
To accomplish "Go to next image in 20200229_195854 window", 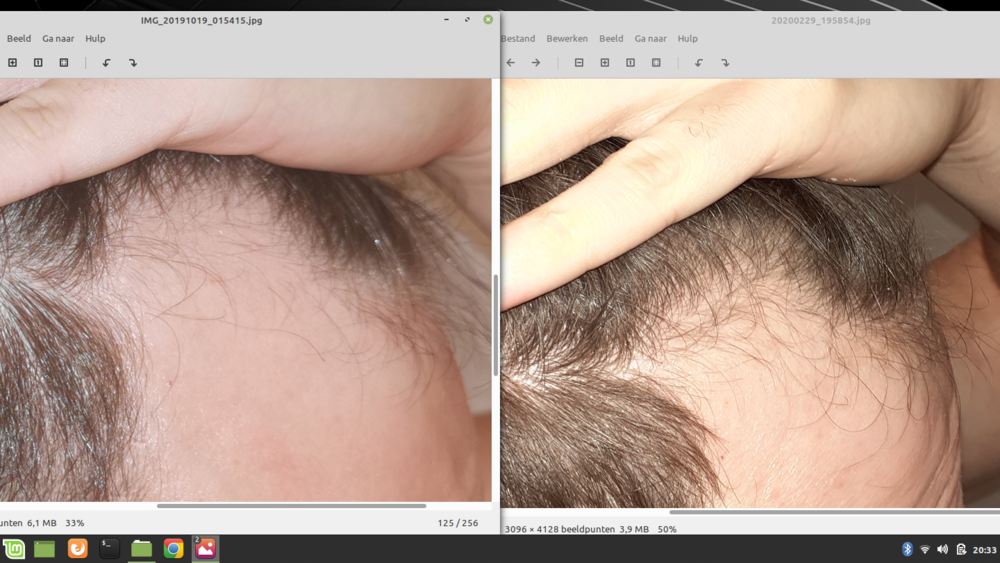I will tap(536, 63).
